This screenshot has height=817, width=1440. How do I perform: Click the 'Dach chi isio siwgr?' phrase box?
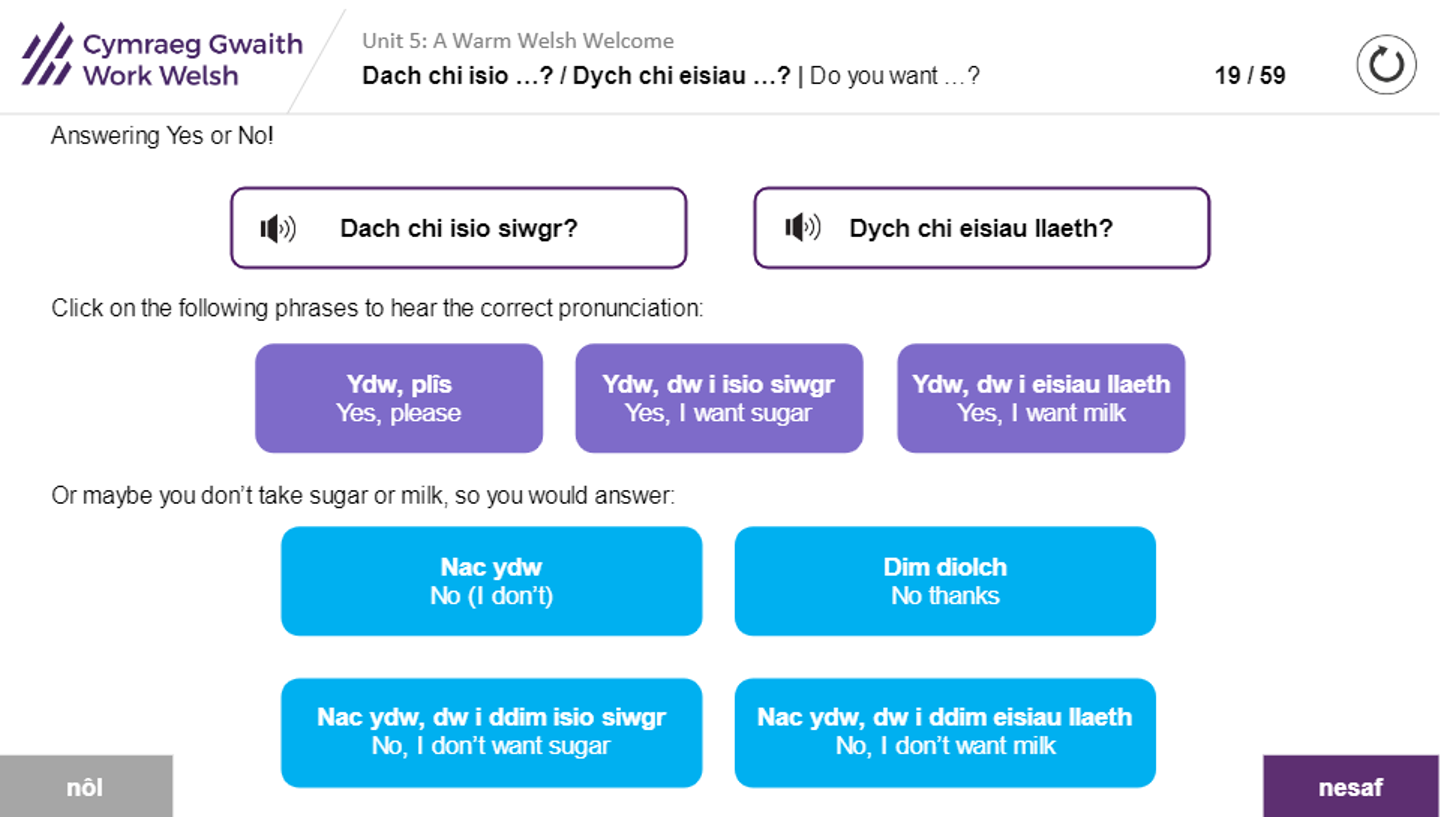click(x=459, y=229)
